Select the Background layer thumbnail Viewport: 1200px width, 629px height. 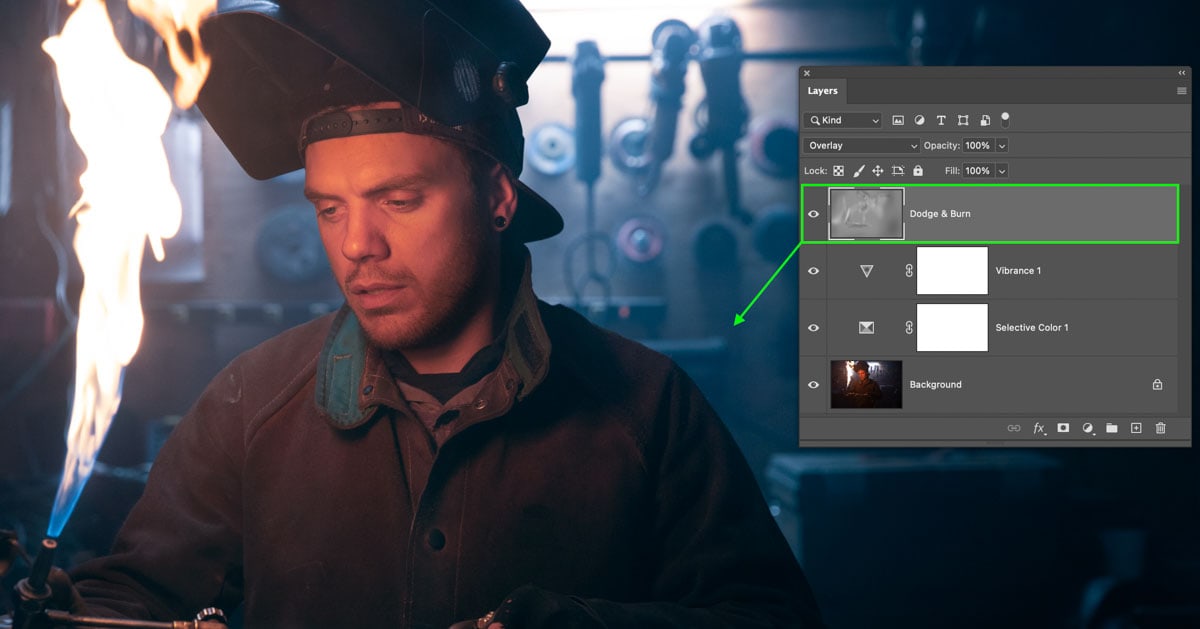coord(866,385)
